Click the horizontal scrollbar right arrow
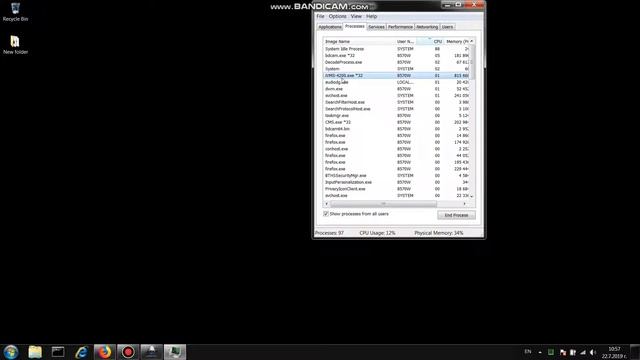 (464, 204)
